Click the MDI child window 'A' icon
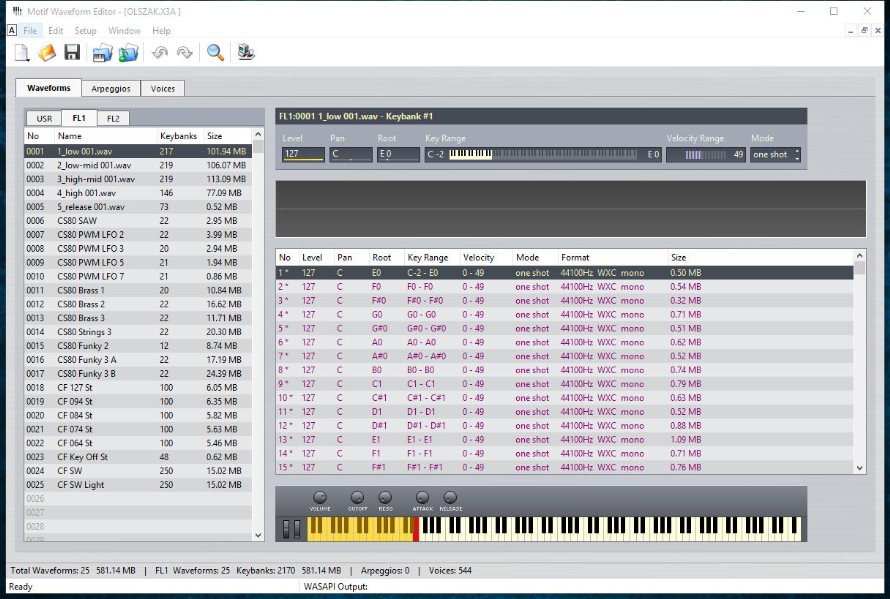Screen dimensions: 890x599 [12, 30]
